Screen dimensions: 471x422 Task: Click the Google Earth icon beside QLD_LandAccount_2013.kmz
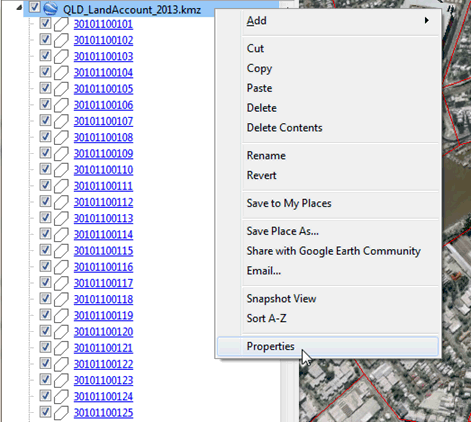50,8
